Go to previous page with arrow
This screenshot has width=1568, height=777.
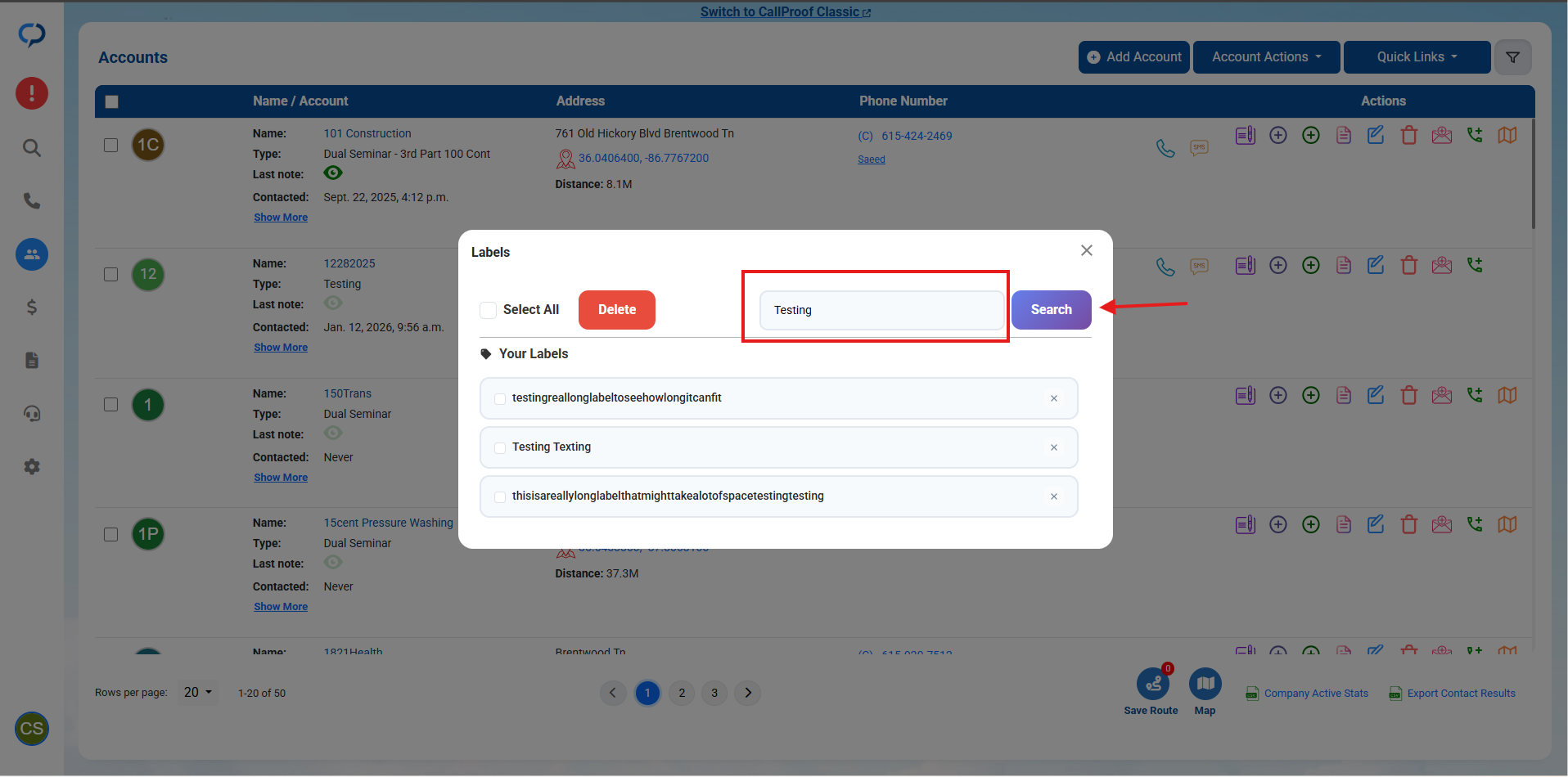pos(613,694)
